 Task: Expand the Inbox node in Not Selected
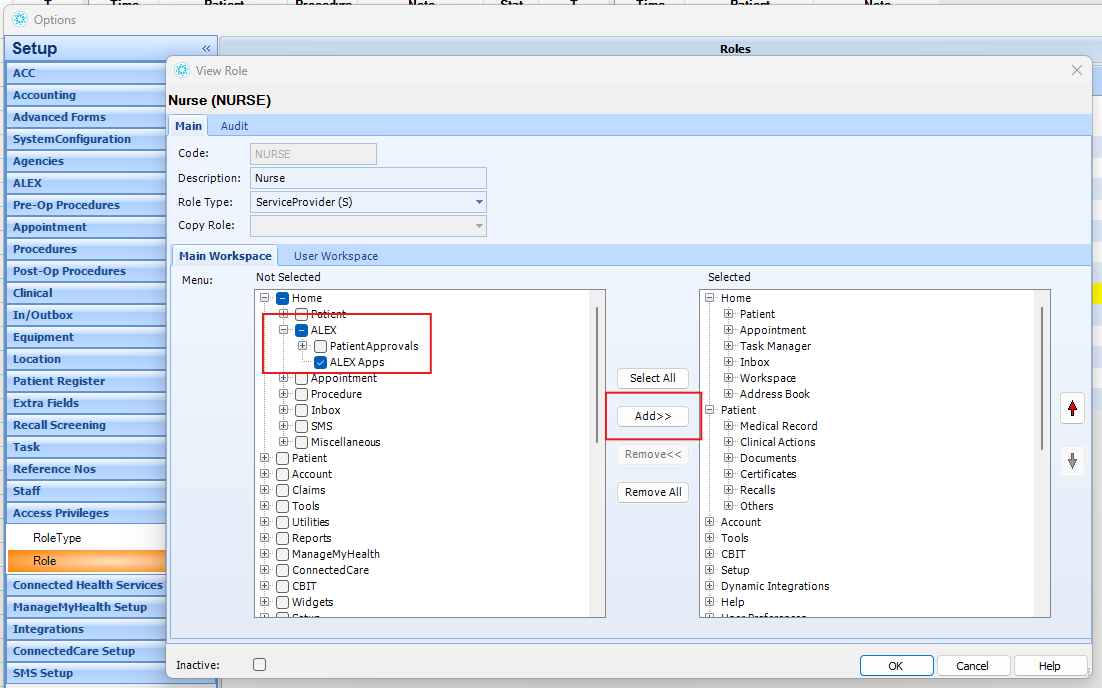(284, 410)
